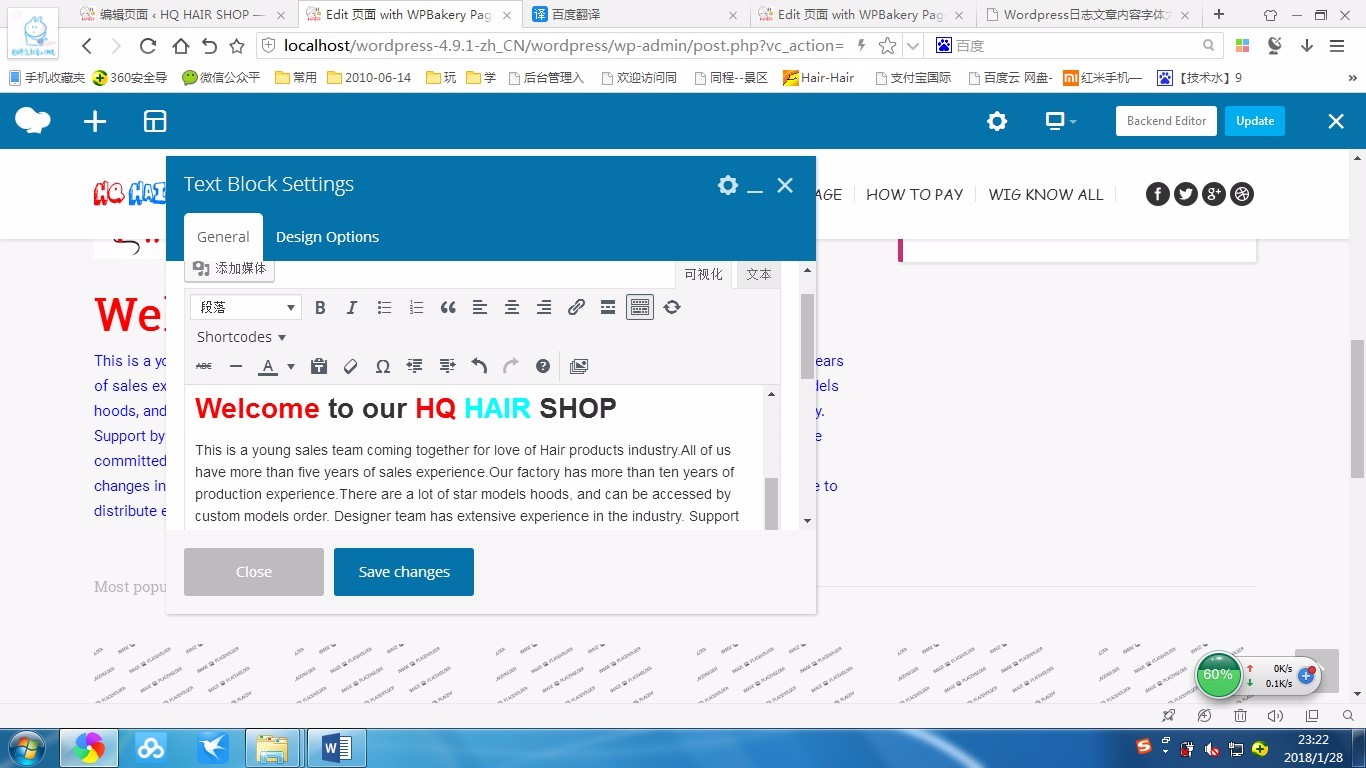Open responsive preview device dropdown
The width and height of the screenshot is (1366, 768).
pyautogui.click(x=1060, y=121)
